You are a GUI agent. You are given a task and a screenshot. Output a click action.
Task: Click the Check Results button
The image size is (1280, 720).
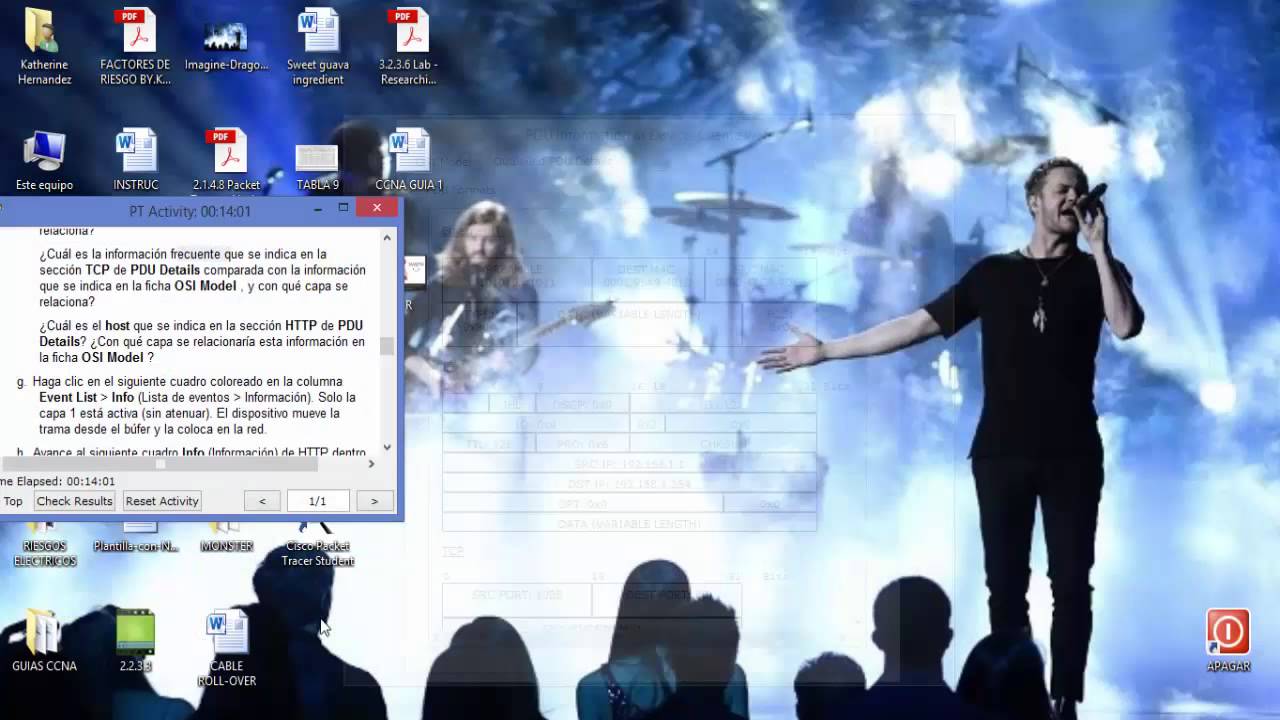pos(74,501)
